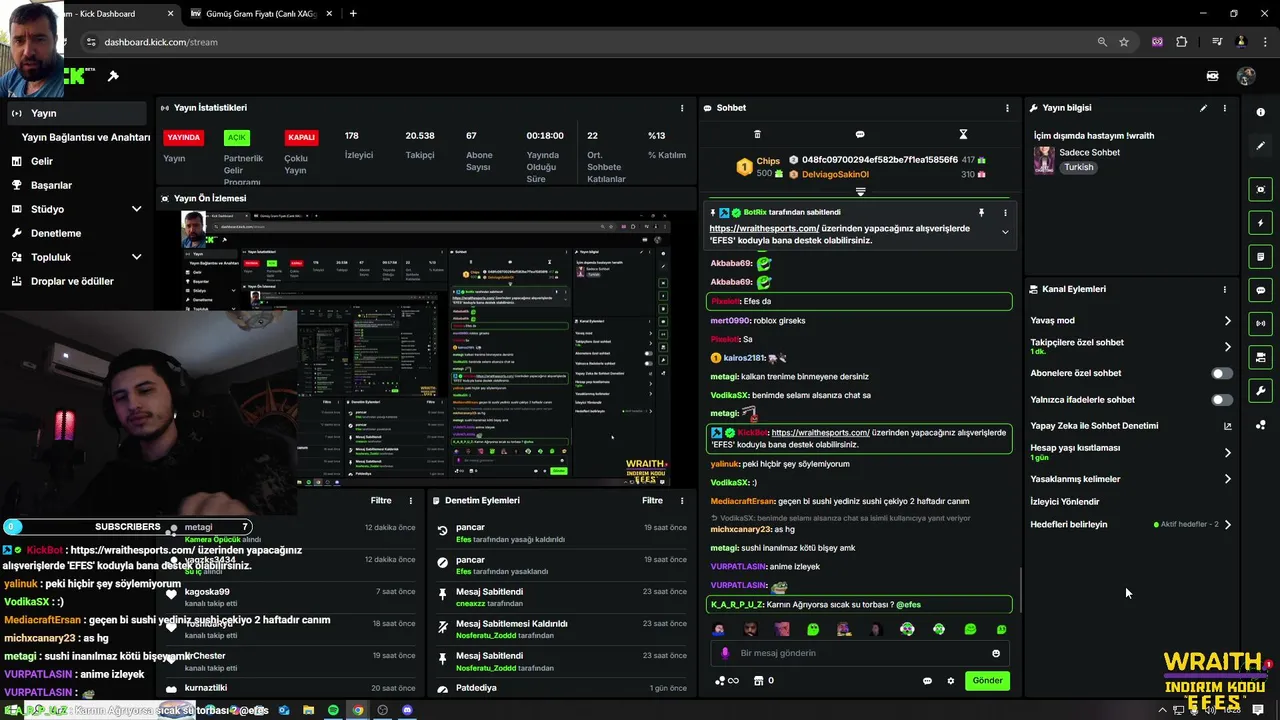Open Sohbet panel three-dot menu
The height and width of the screenshot is (720, 1280).
click(1007, 108)
